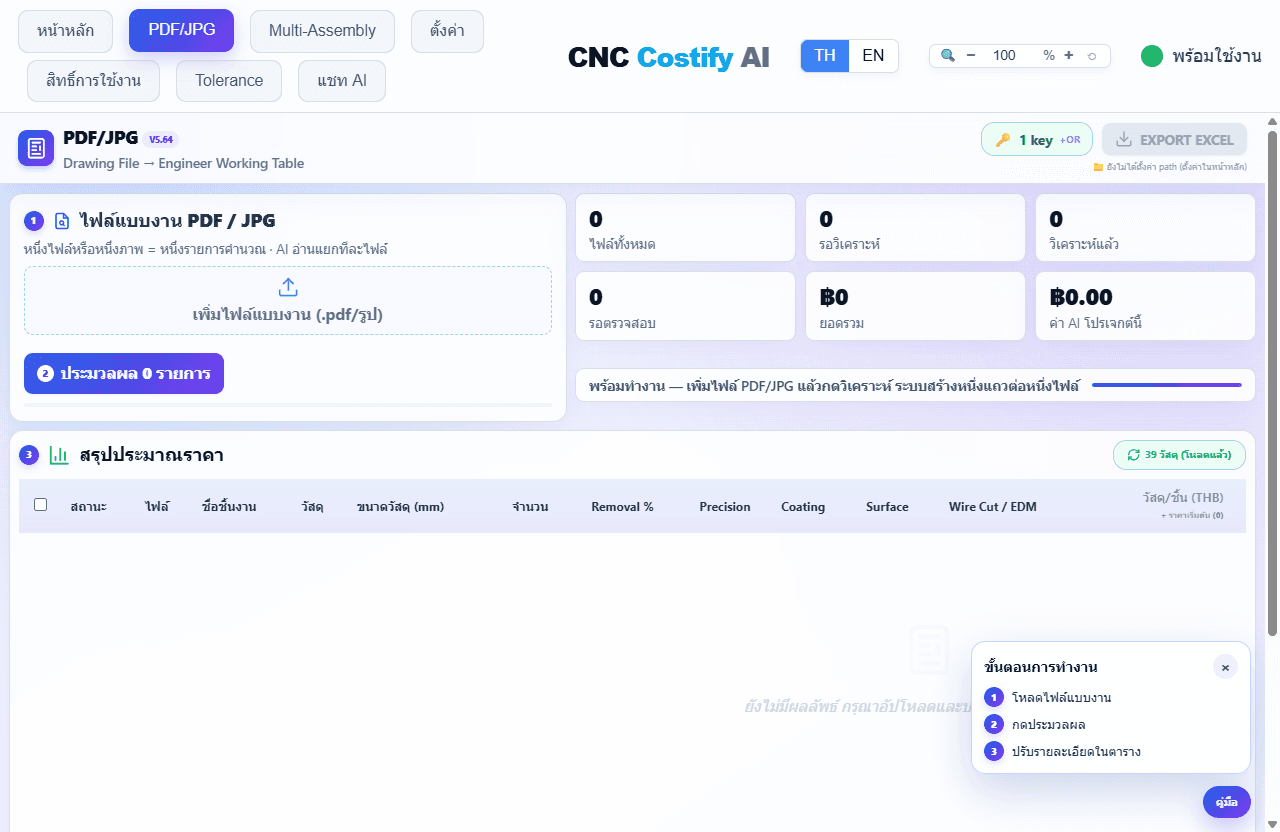Close the ขั้นตอนการทำงาน steps popup
The width and height of the screenshot is (1280, 832).
click(x=1225, y=667)
